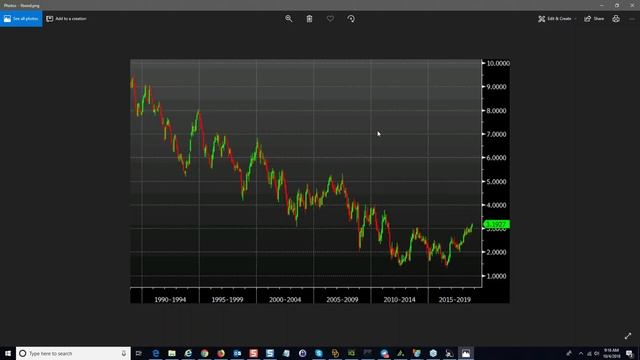640x360 pixels.
Task: Click the Share button
Action: [594, 19]
